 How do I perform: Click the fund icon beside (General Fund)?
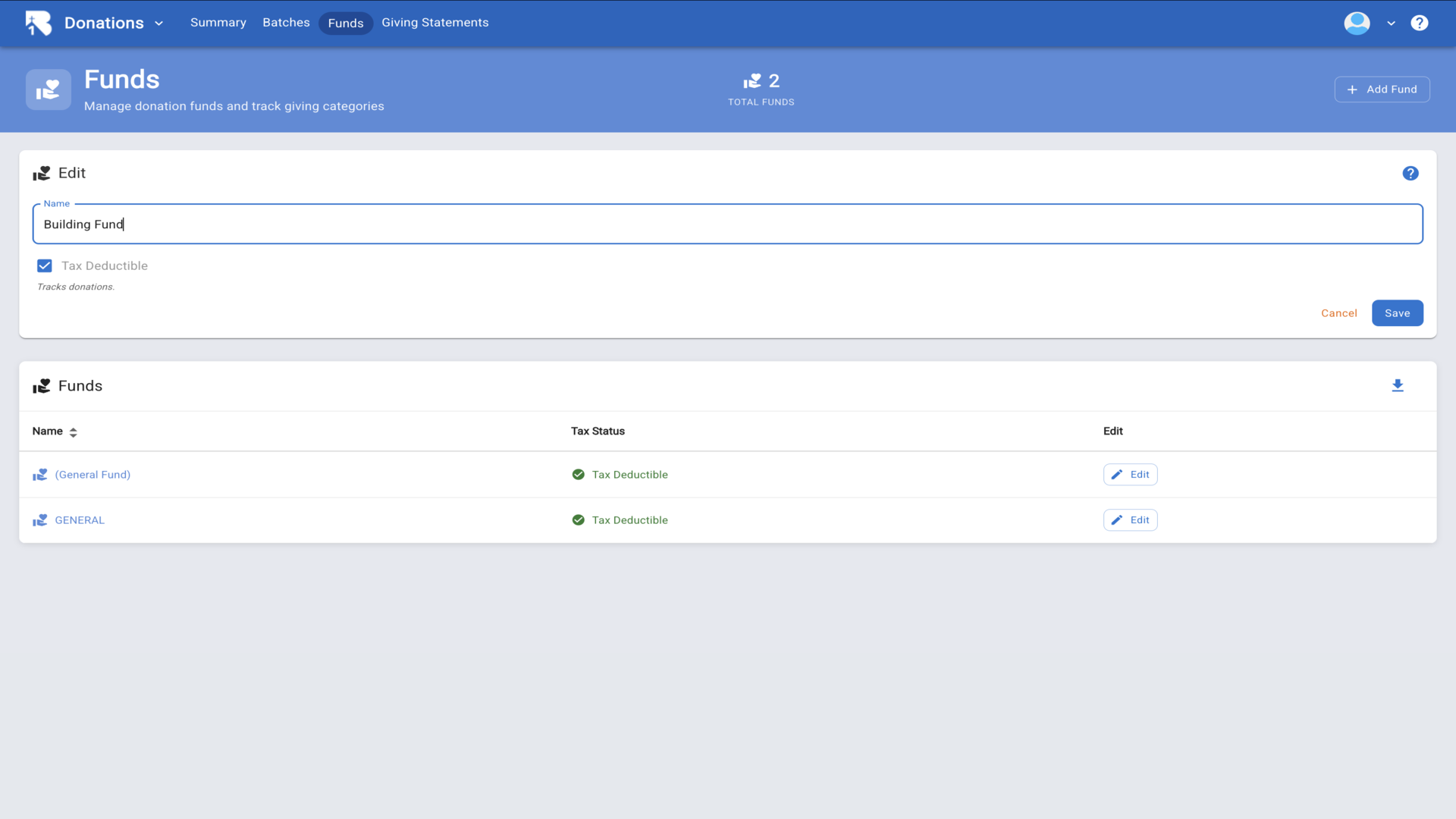[x=40, y=475]
